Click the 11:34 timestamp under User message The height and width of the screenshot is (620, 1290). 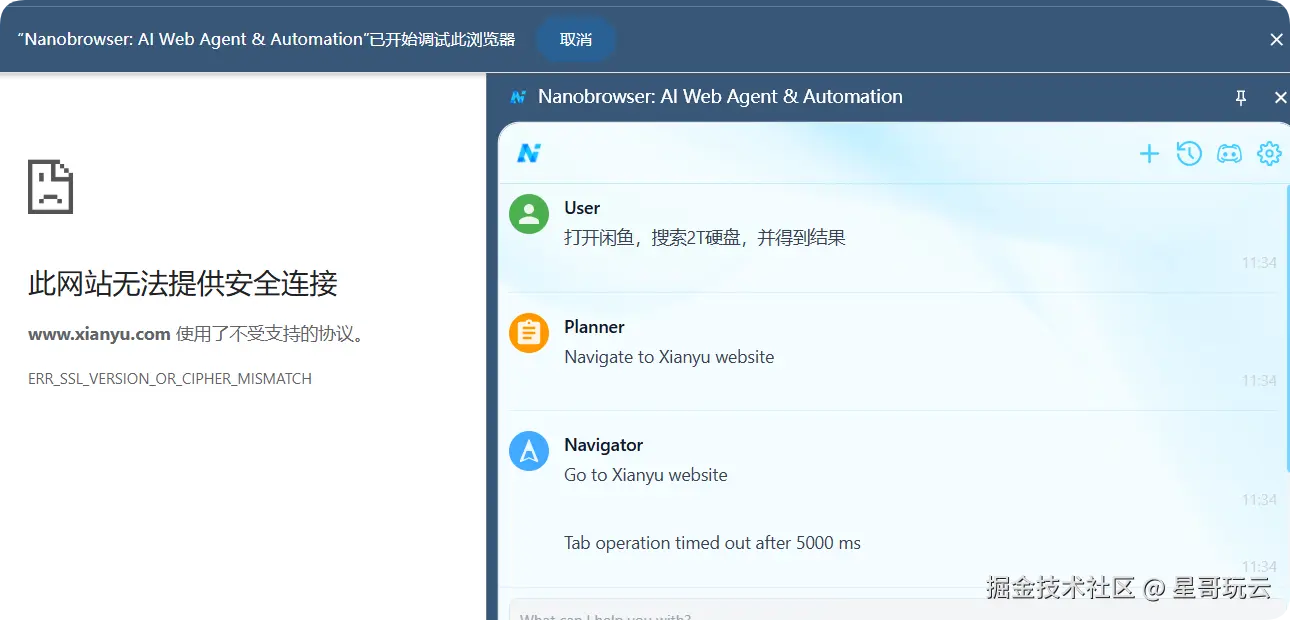click(1259, 263)
